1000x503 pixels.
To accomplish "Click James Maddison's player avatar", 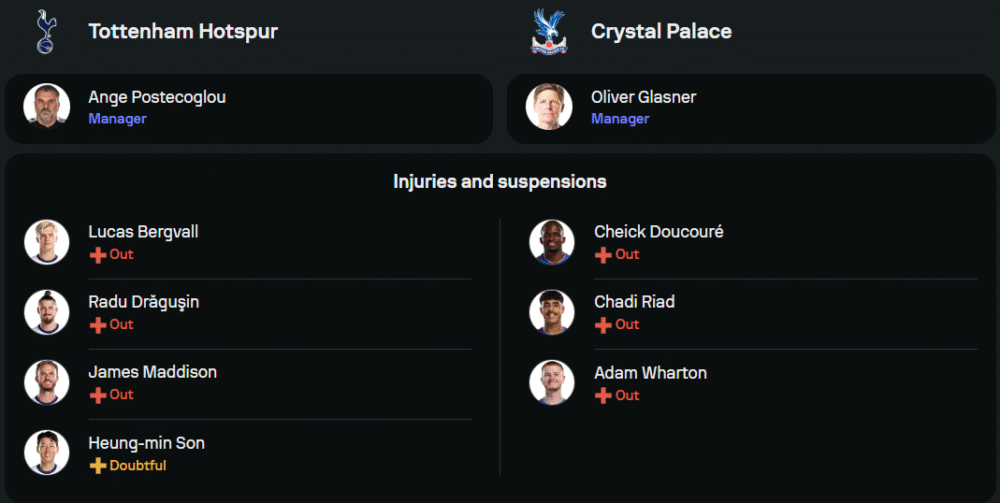I will click(46, 382).
